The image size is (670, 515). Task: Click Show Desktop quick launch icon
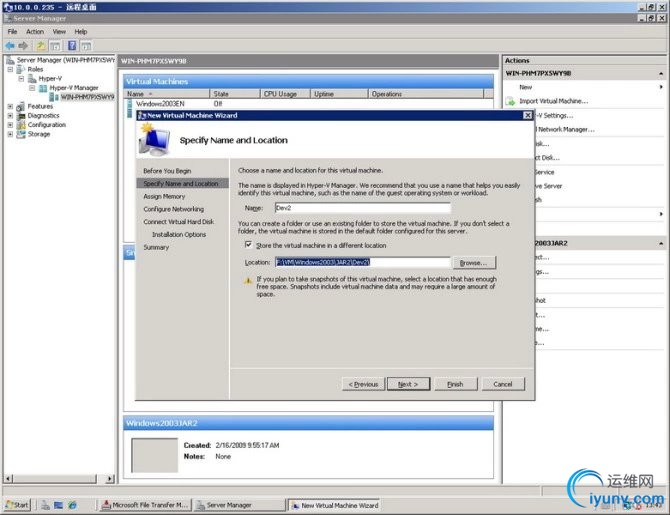click(59, 505)
